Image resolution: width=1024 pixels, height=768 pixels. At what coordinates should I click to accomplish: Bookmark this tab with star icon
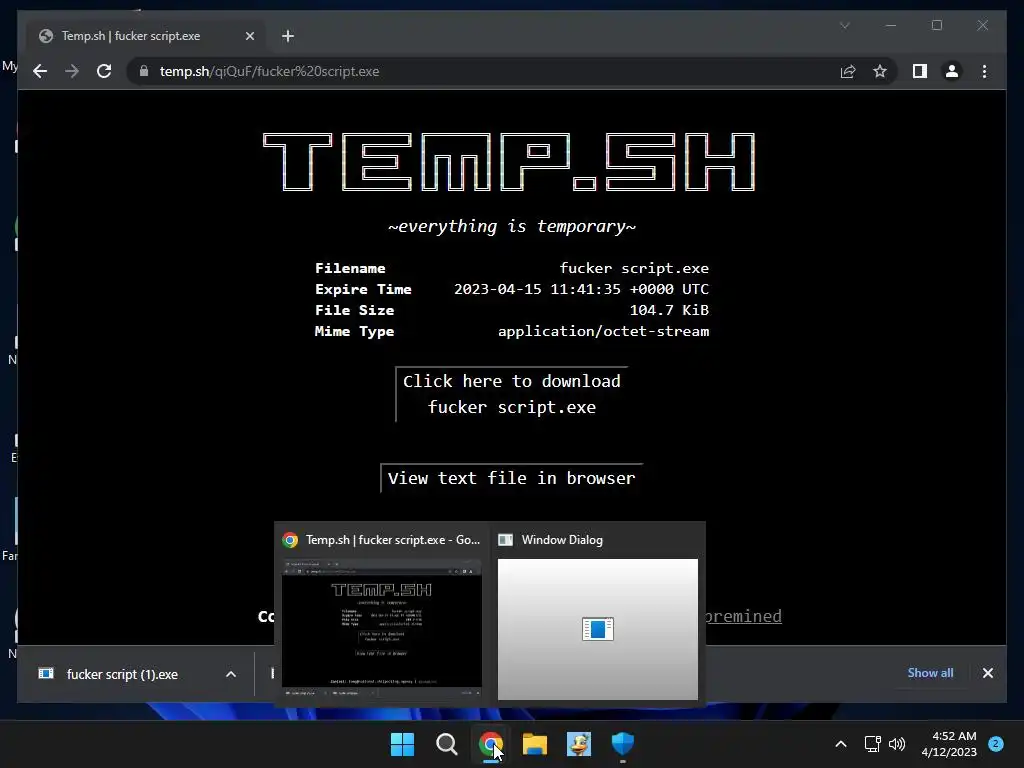[x=880, y=71]
